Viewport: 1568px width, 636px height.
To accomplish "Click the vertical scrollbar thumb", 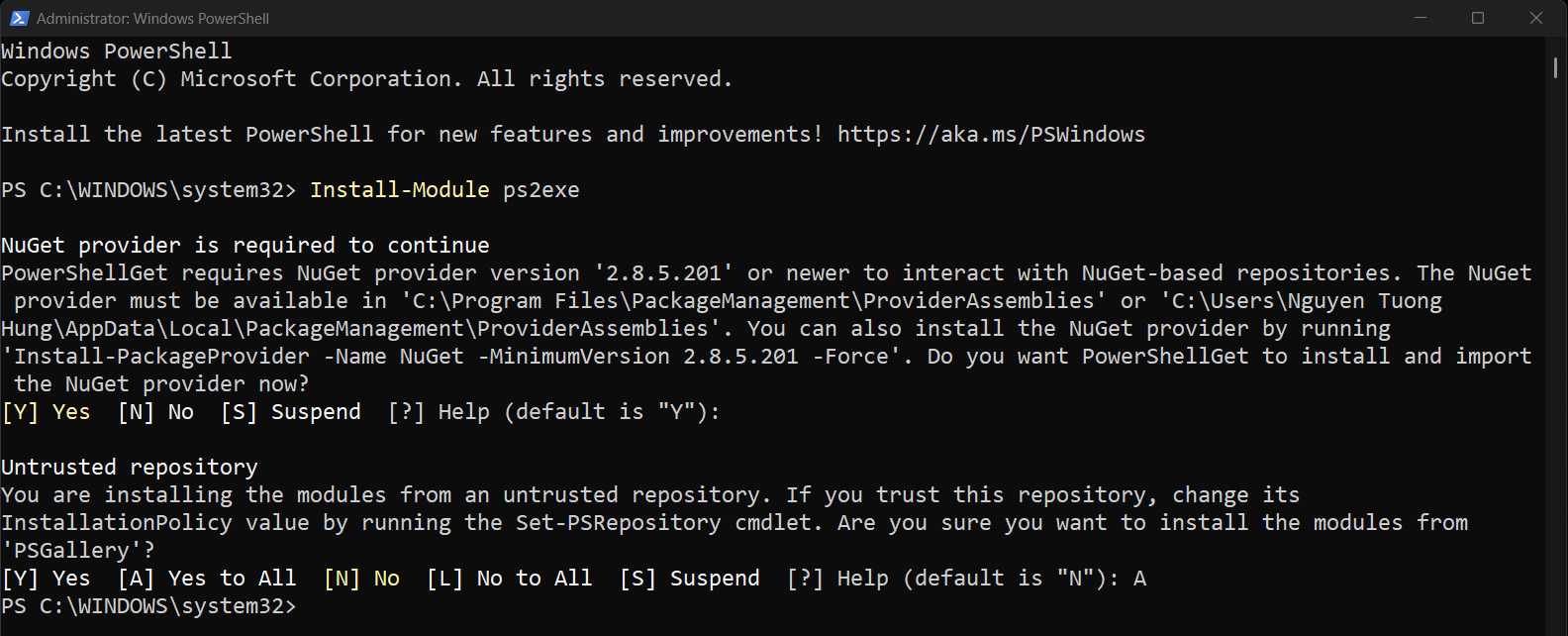I will tap(1555, 67).
